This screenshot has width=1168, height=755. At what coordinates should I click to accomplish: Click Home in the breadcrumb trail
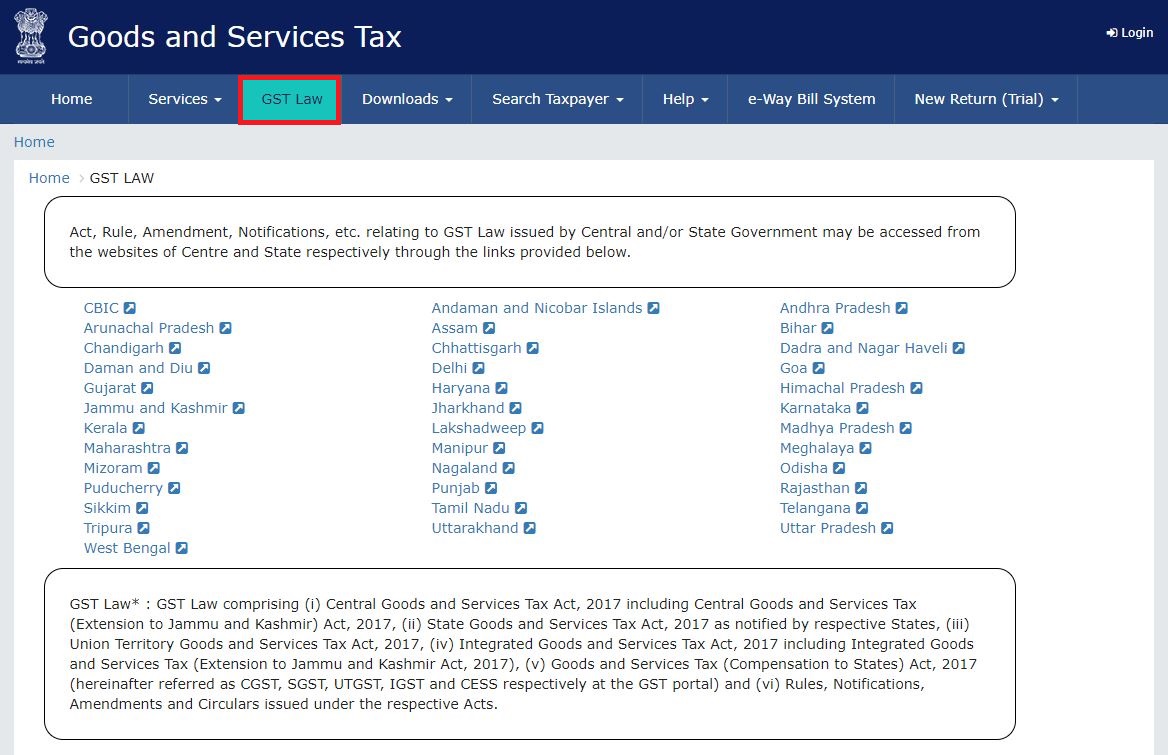(x=48, y=177)
